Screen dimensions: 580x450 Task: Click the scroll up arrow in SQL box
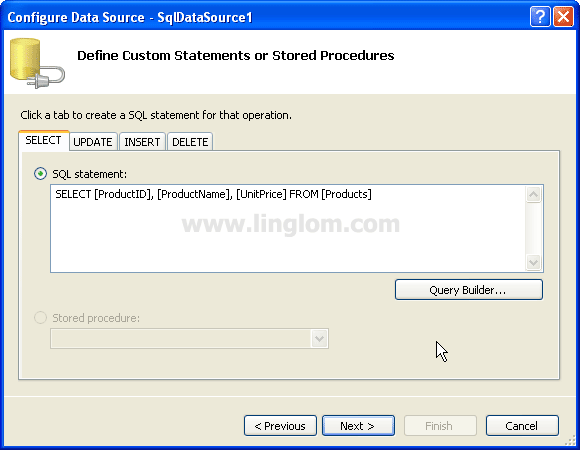pos(533,194)
